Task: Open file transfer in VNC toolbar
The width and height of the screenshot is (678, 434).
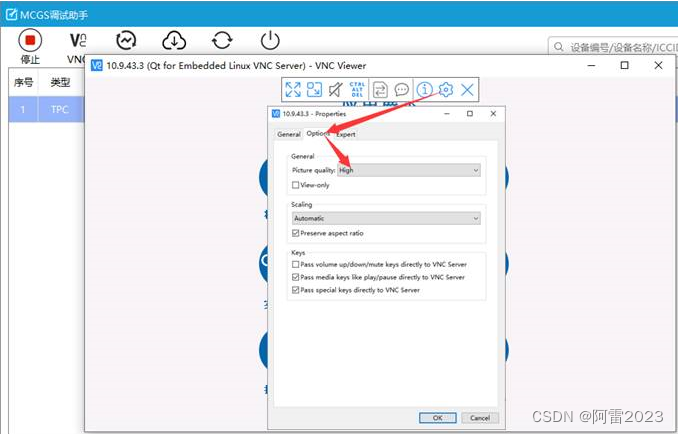Action: click(x=380, y=89)
